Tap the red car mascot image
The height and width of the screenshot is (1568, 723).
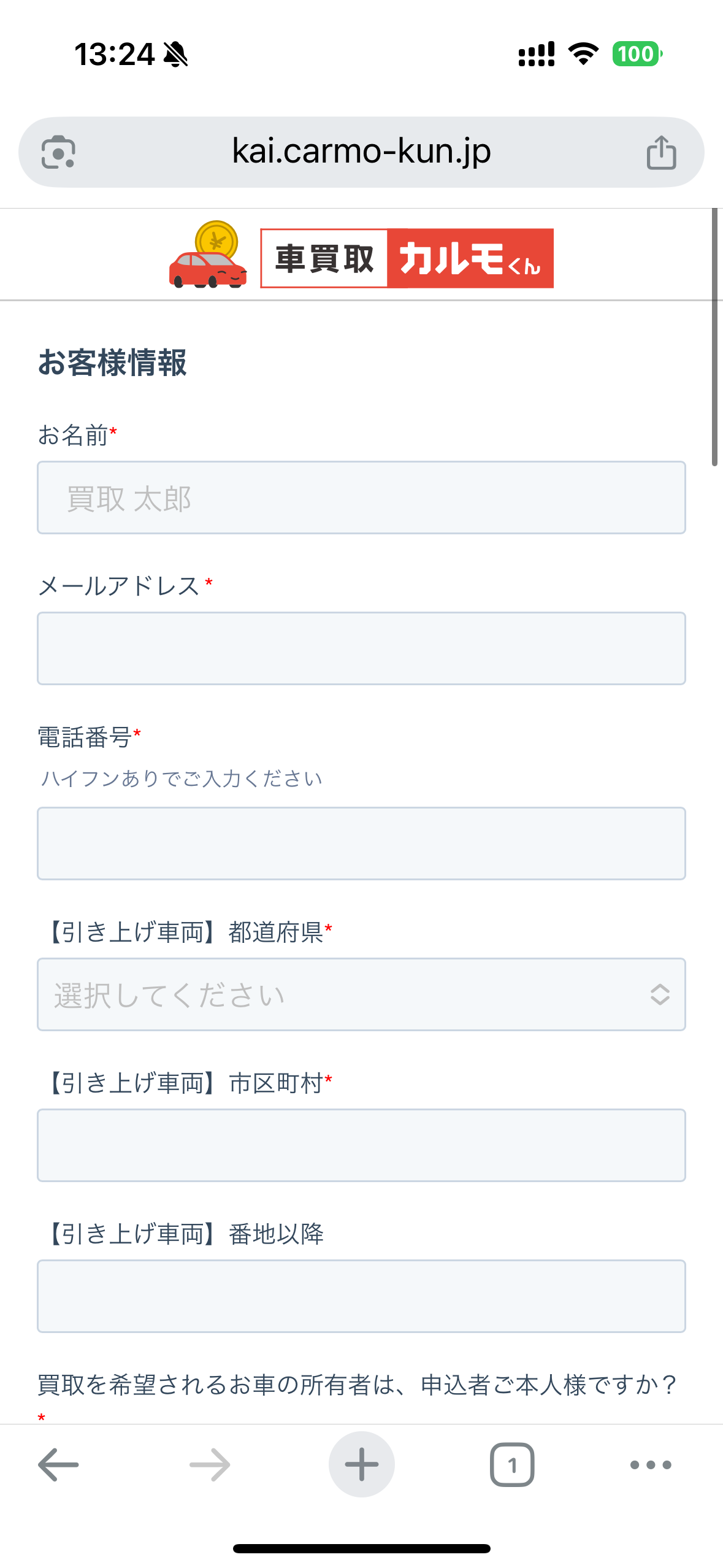pyautogui.click(x=208, y=256)
